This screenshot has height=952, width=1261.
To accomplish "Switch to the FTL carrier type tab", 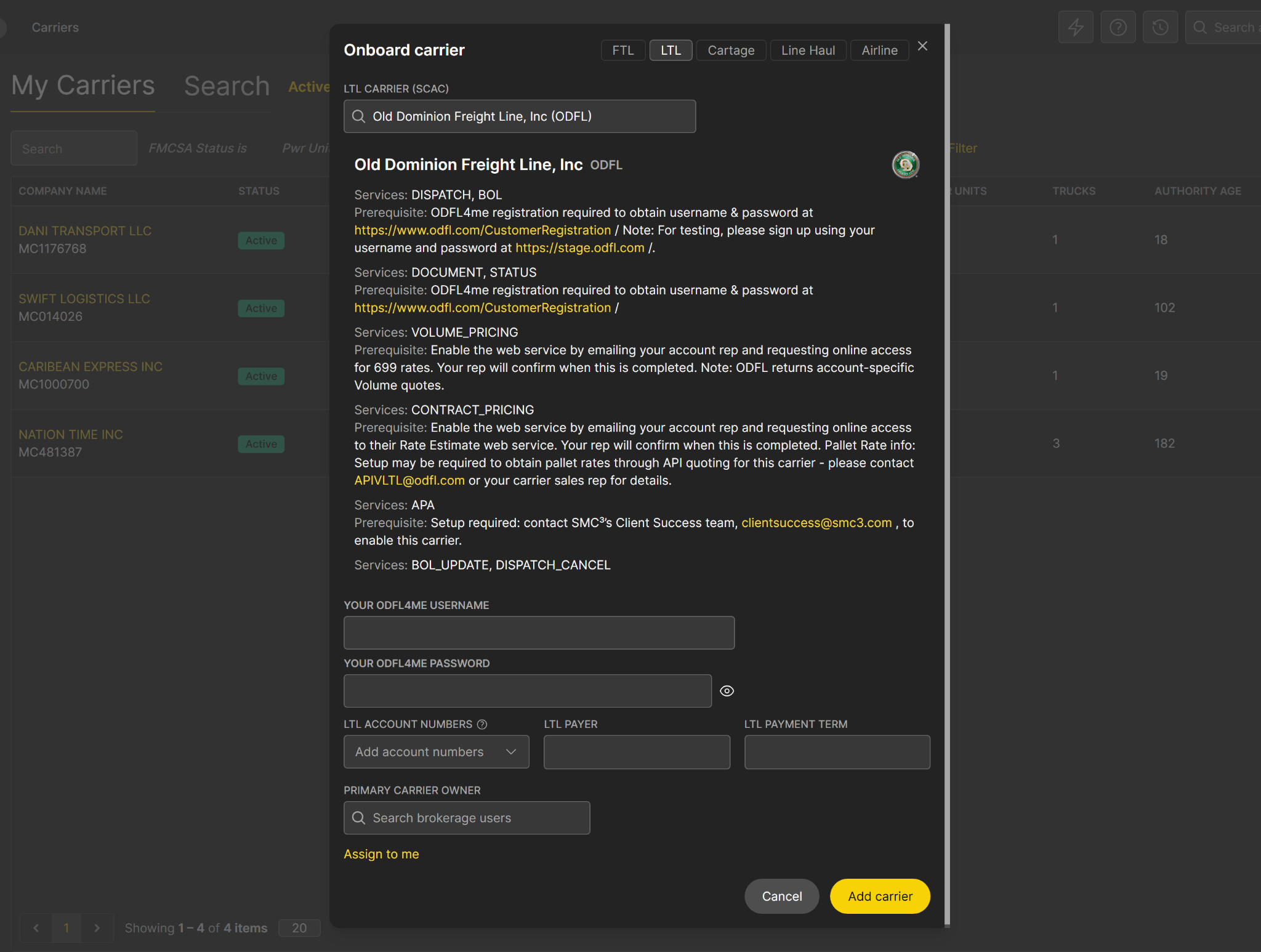I will point(622,50).
